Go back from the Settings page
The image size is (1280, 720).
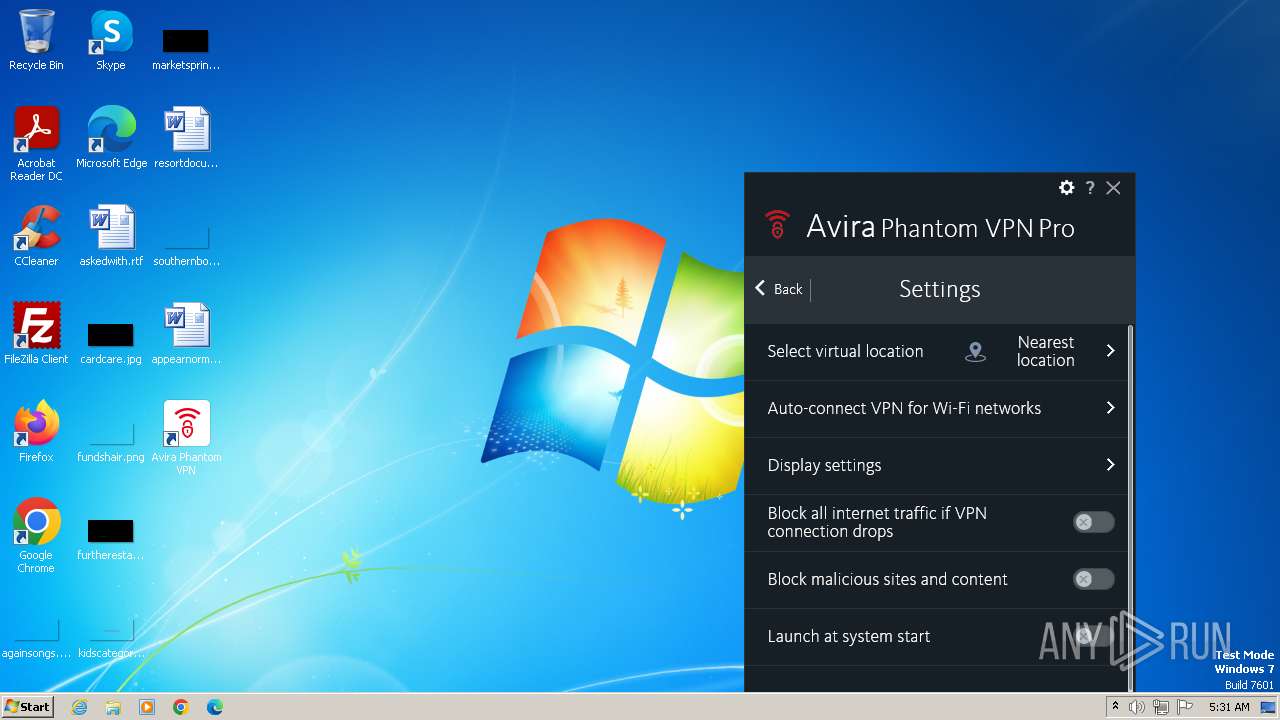tap(779, 289)
